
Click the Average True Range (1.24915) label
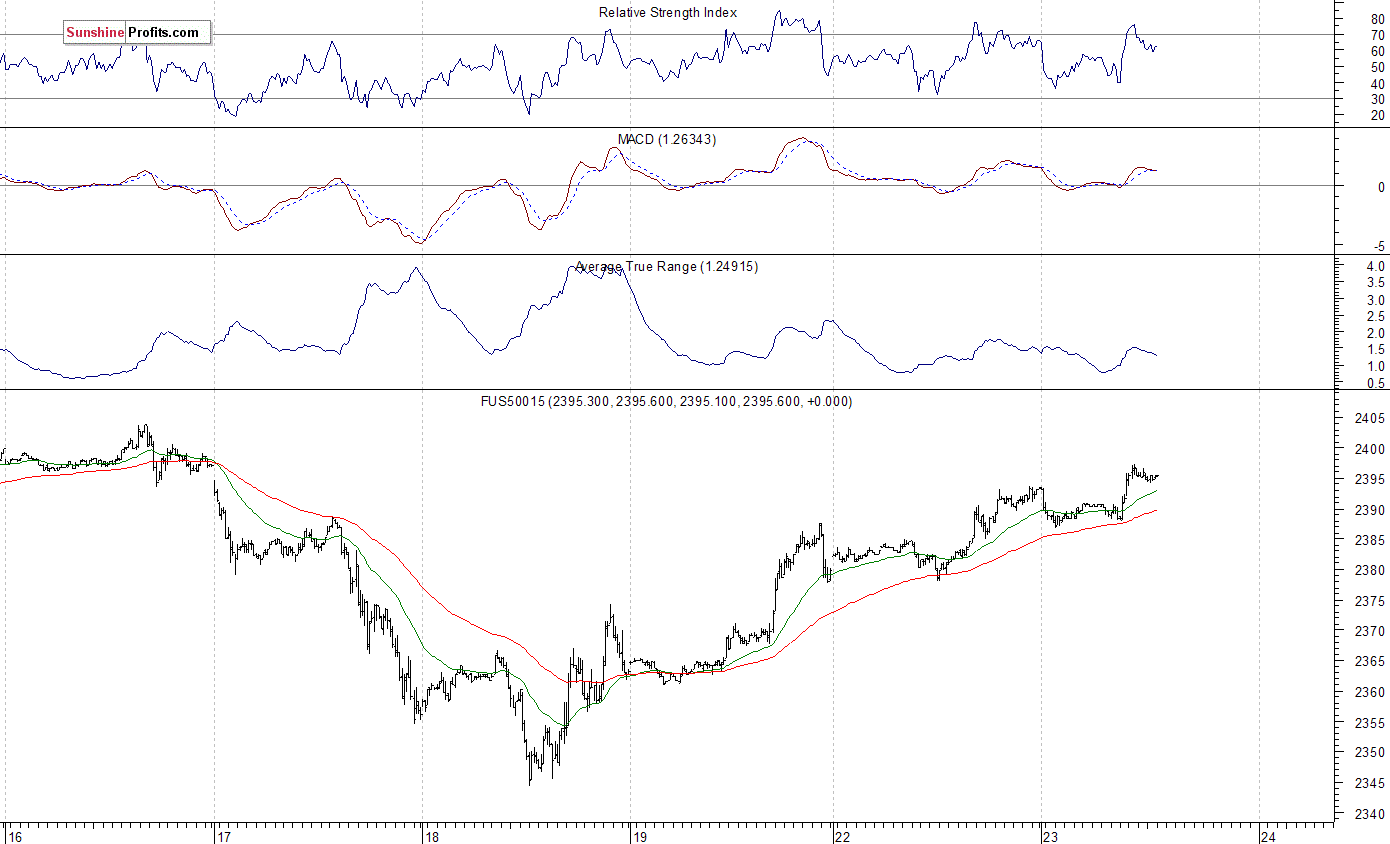coord(667,267)
